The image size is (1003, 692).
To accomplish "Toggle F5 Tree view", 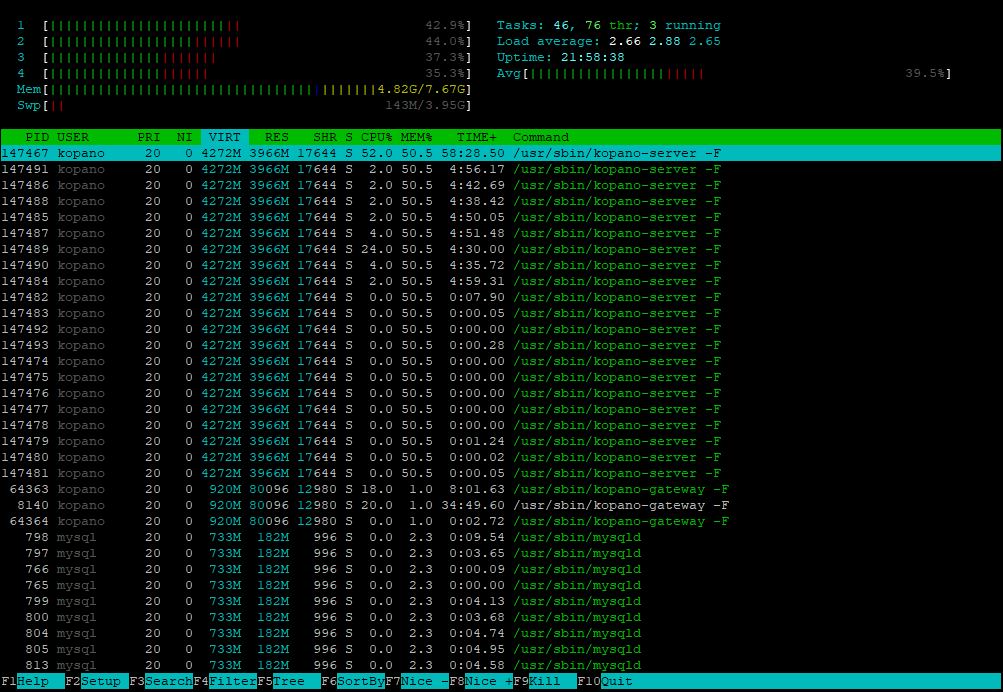I will 289,681.
